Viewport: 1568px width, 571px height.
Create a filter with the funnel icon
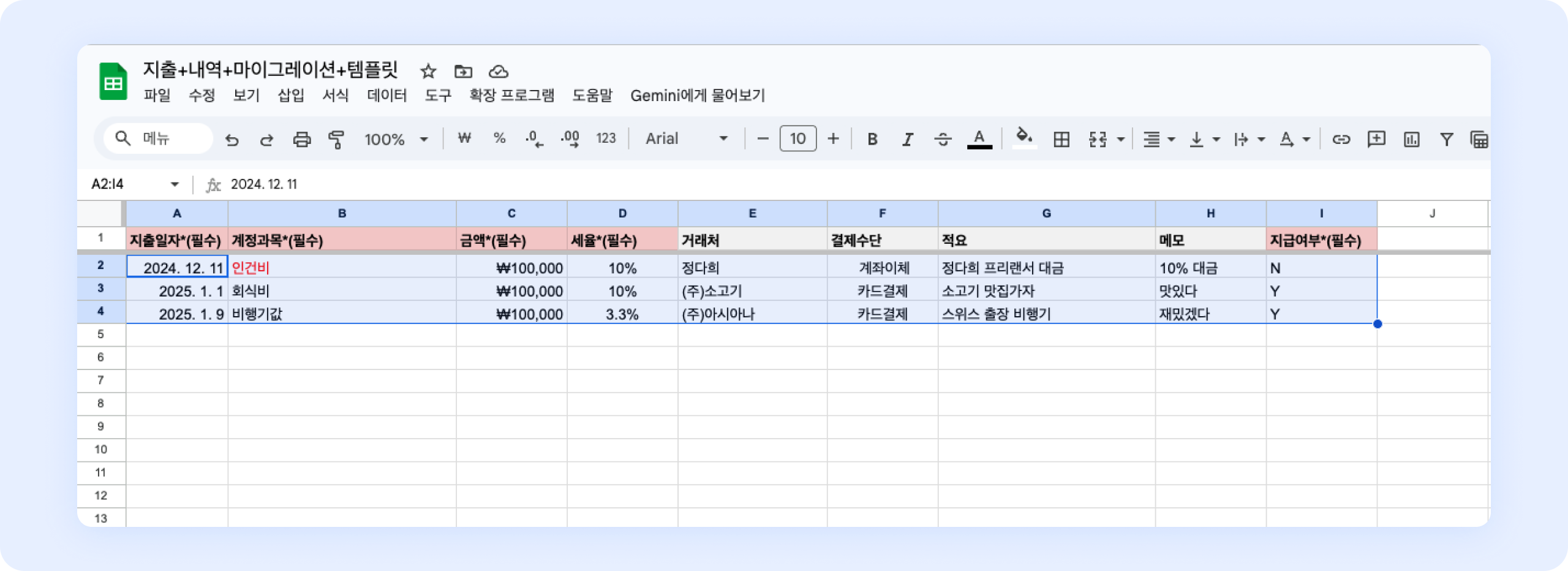point(1446,140)
